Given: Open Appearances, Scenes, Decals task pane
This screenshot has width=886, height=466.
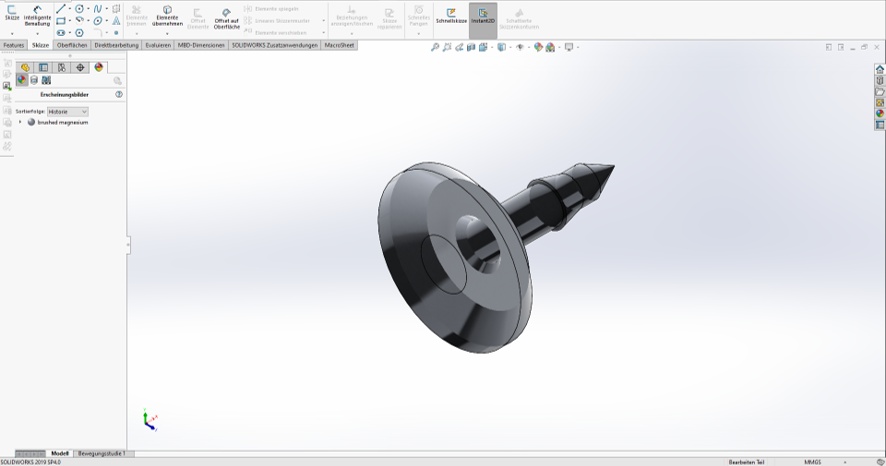Looking at the screenshot, I should pyautogui.click(x=880, y=114).
